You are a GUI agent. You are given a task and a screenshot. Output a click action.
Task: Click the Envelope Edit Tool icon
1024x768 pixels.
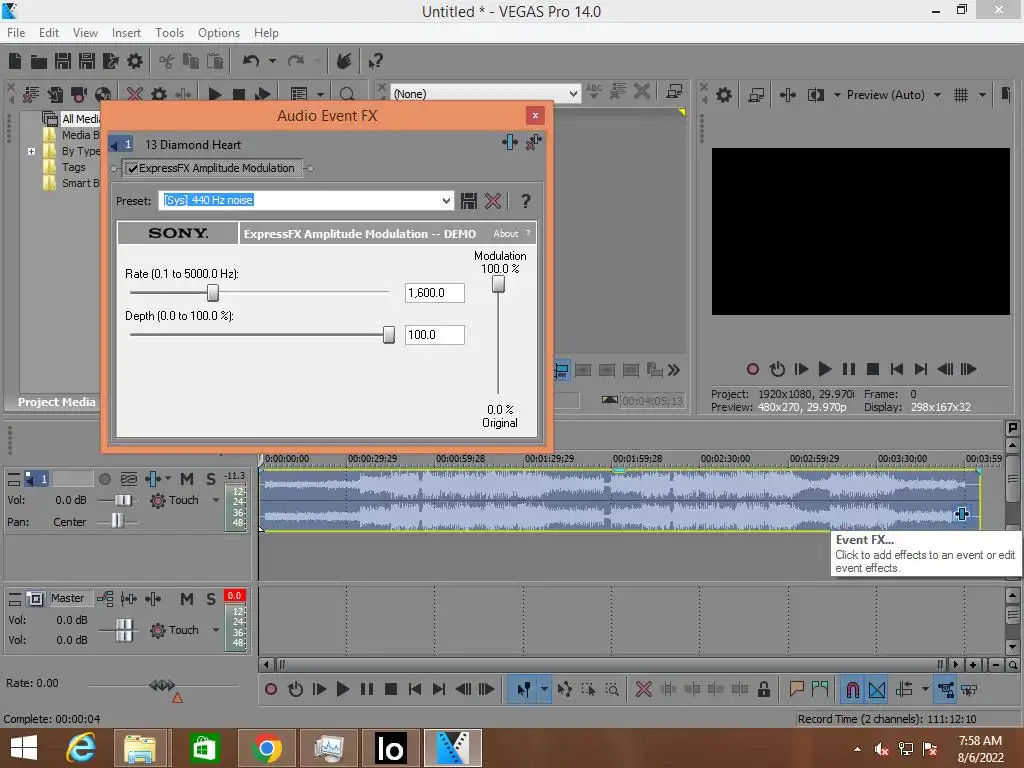[x=565, y=690]
